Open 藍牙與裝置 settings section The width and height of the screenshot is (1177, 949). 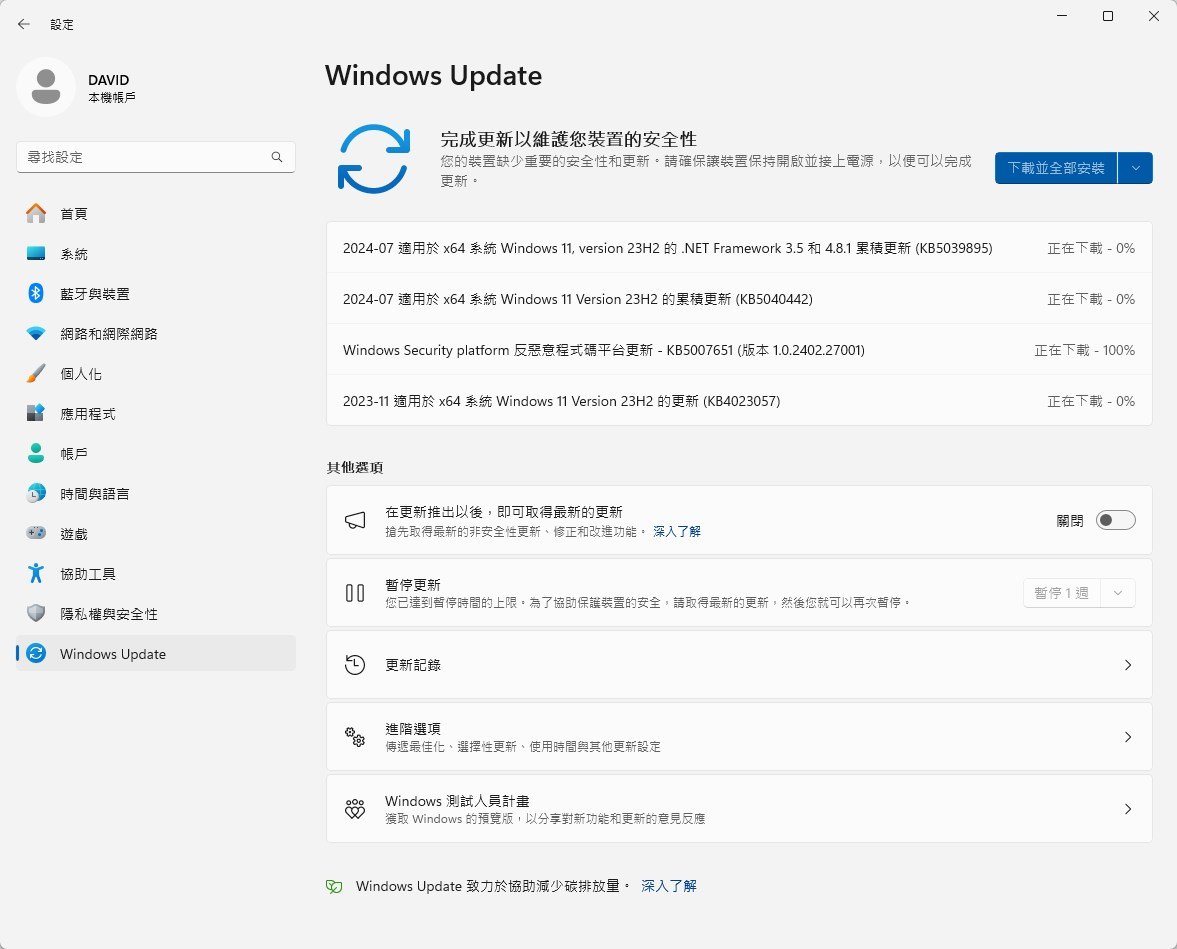coord(155,294)
